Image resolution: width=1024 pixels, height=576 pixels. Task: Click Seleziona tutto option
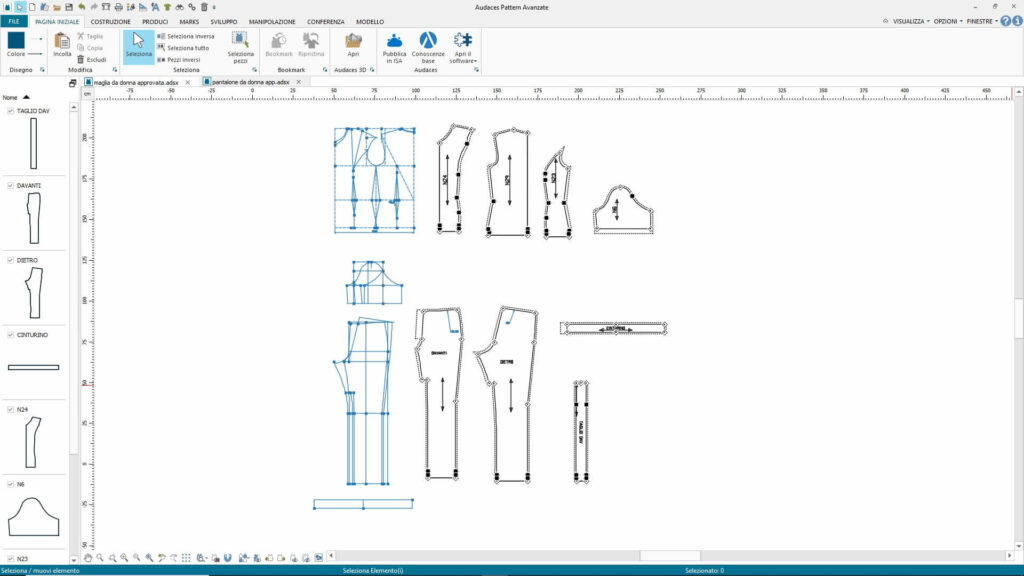pos(184,48)
